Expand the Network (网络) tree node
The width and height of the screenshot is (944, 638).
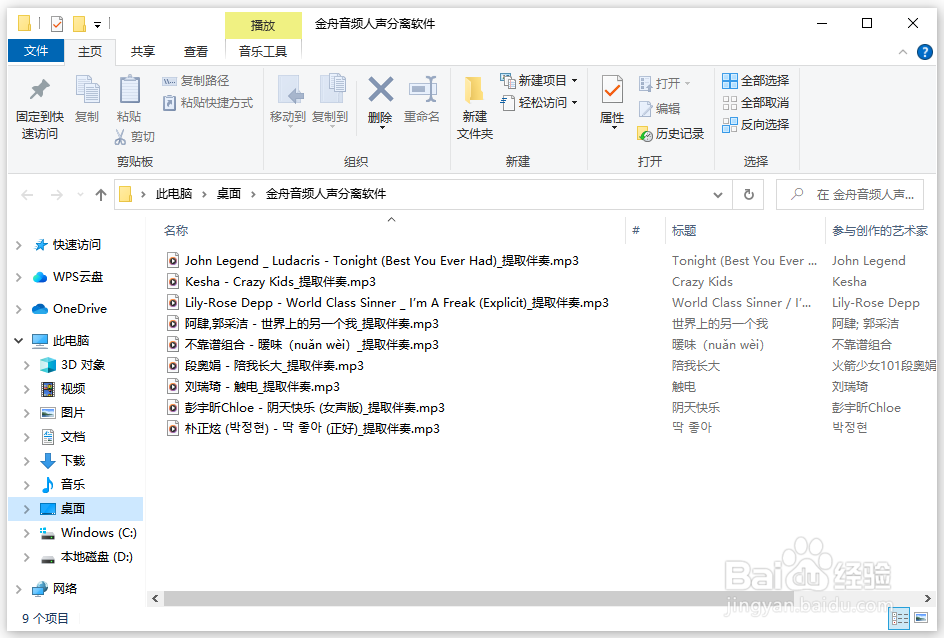(x=19, y=589)
